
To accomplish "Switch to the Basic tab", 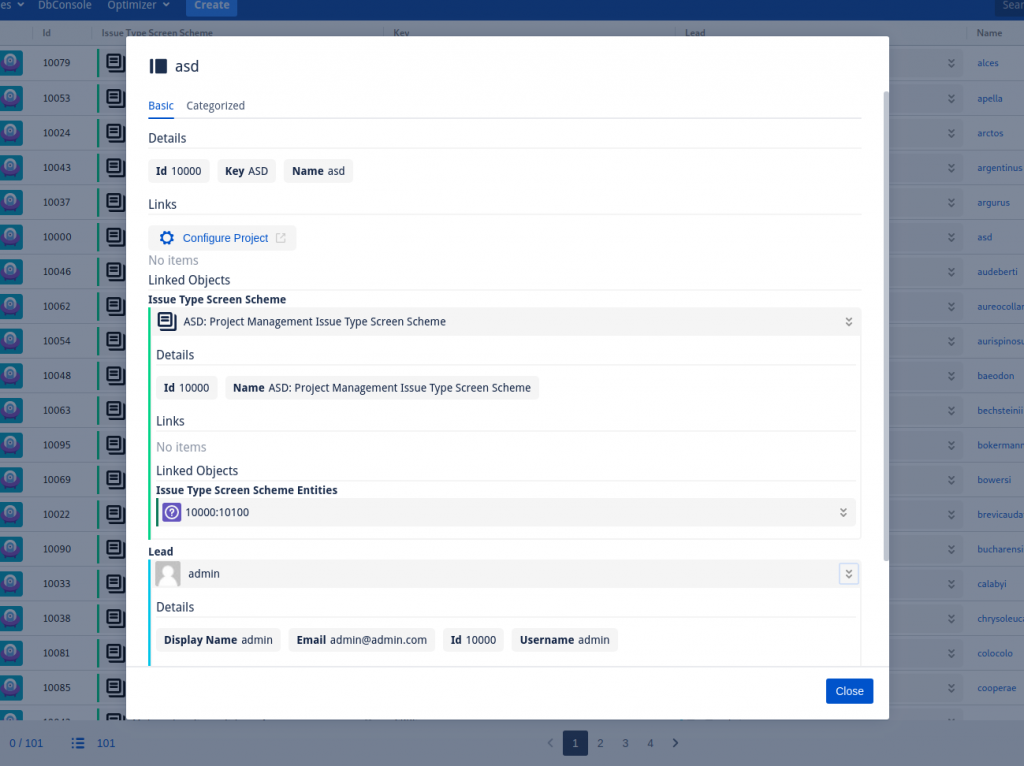I will (x=161, y=106).
